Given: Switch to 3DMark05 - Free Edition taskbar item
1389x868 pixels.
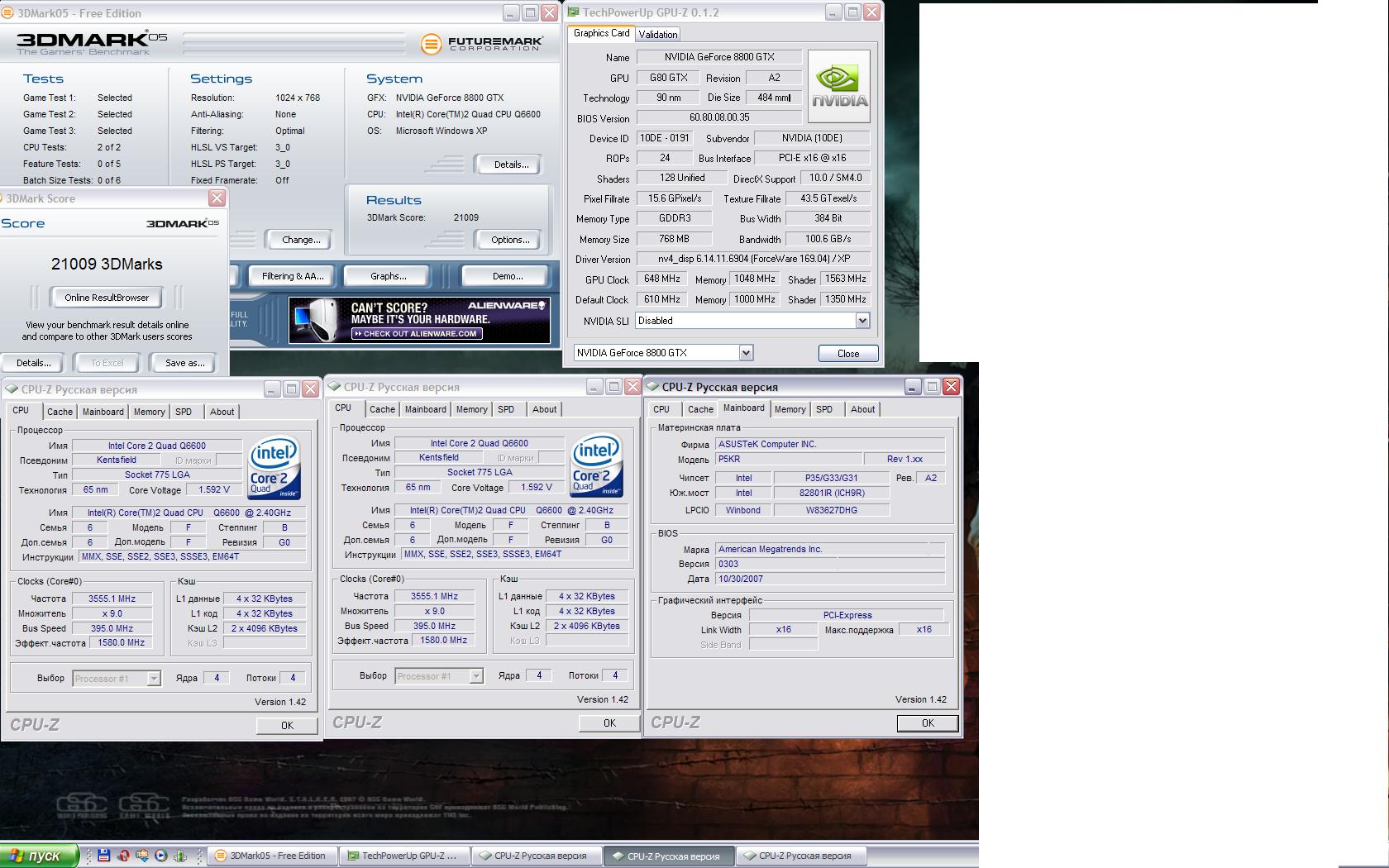Looking at the screenshot, I should click(272, 856).
